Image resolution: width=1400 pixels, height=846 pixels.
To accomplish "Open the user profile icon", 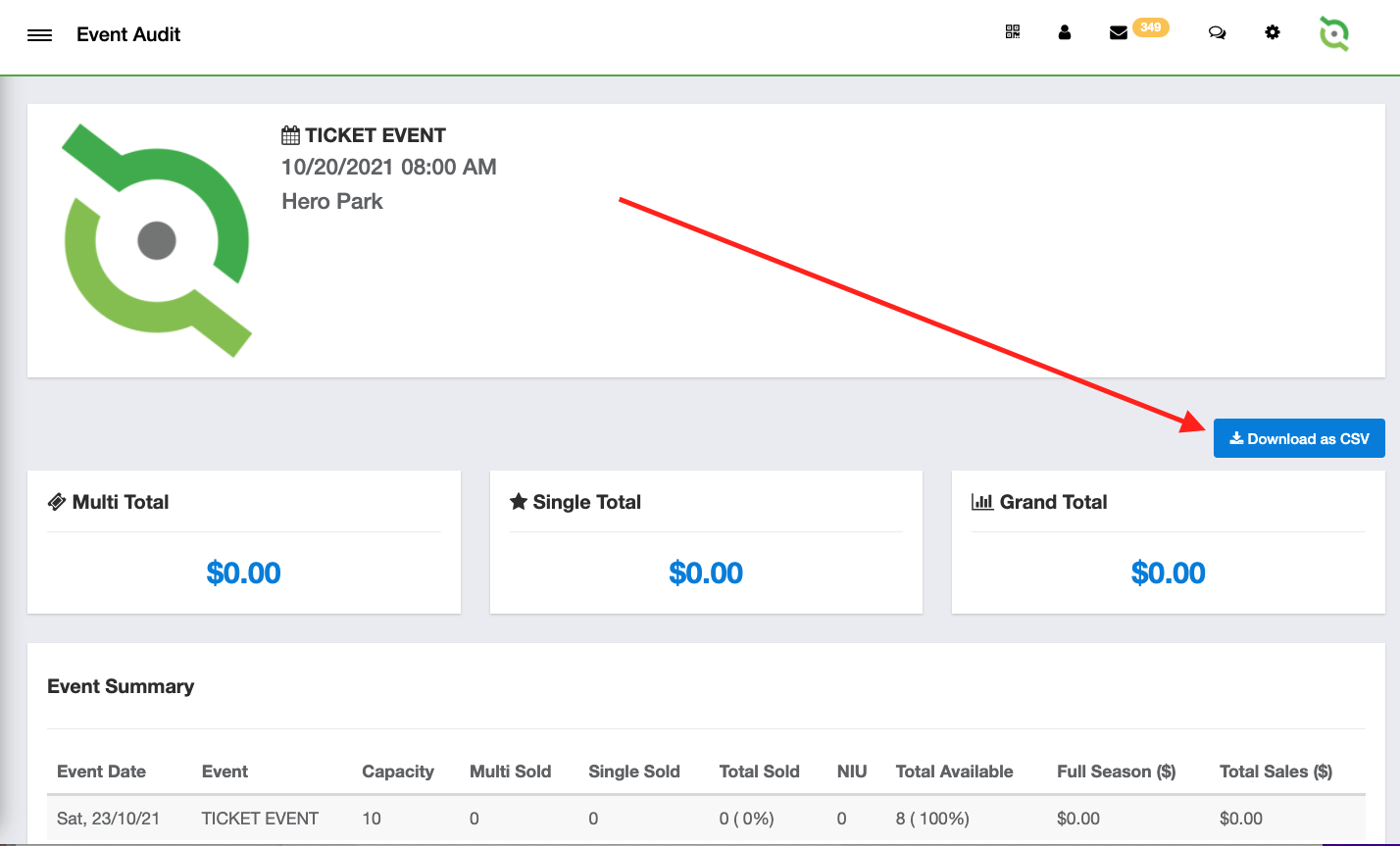I will (1065, 32).
